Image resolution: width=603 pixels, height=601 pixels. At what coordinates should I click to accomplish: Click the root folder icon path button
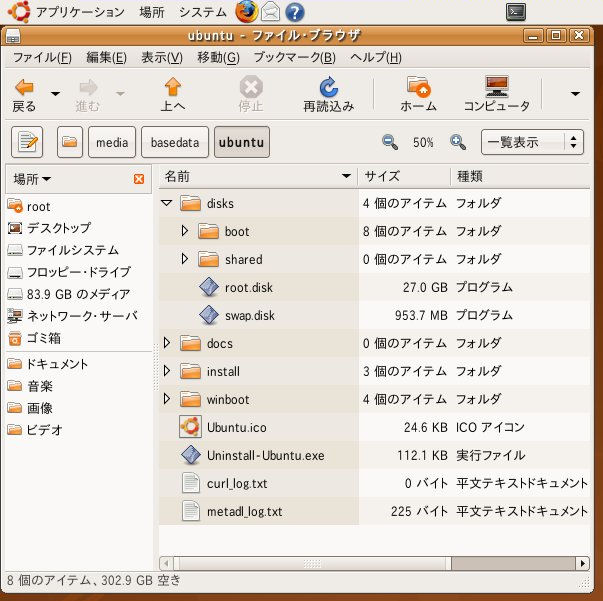click(x=70, y=142)
